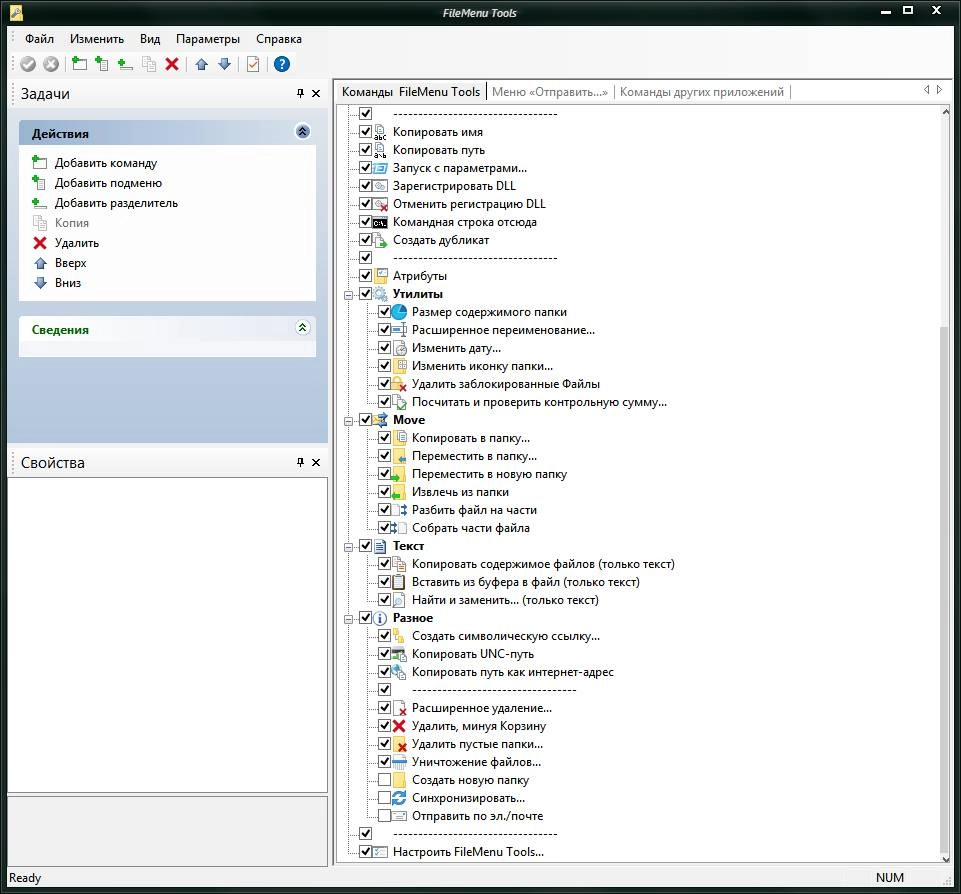The width and height of the screenshot is (961, 894).
Task: Uncheck the Атрибуты checkbox
Action: (365, 276)
